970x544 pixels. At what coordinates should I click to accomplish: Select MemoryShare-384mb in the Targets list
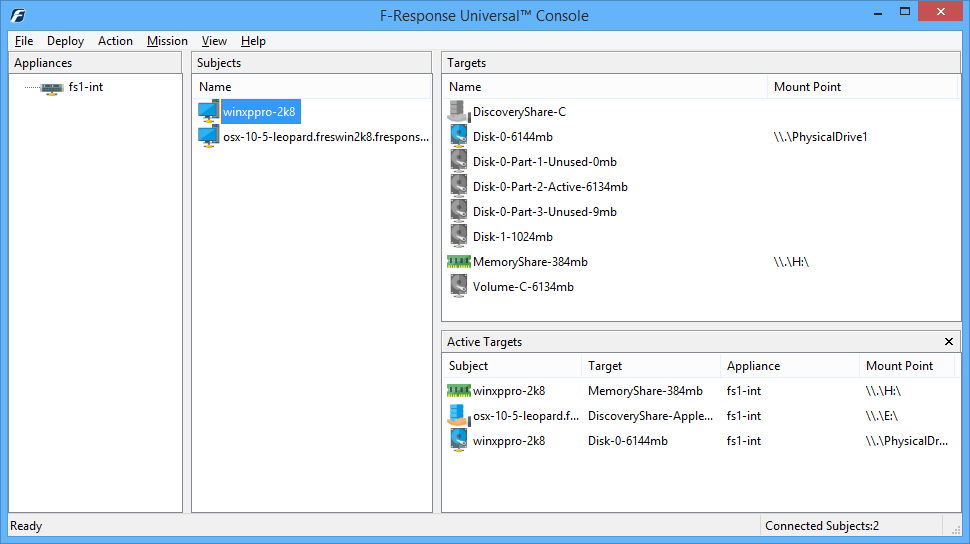pyautogui.click(x=530, y=262)
